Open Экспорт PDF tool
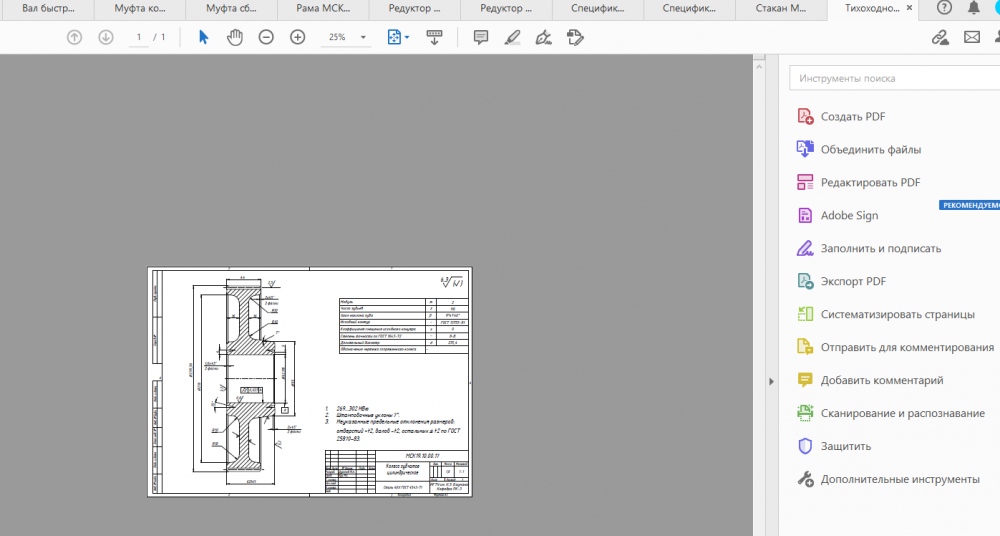Viewport: 1000px width, 536px height. click(x=853, y=281)
